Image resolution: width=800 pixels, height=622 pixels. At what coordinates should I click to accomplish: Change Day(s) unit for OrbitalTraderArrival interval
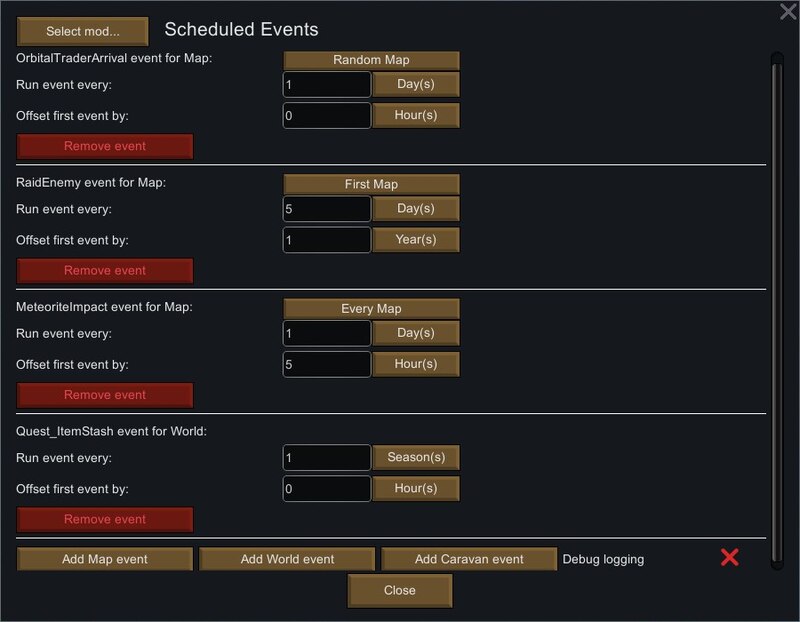click(416, 84)
